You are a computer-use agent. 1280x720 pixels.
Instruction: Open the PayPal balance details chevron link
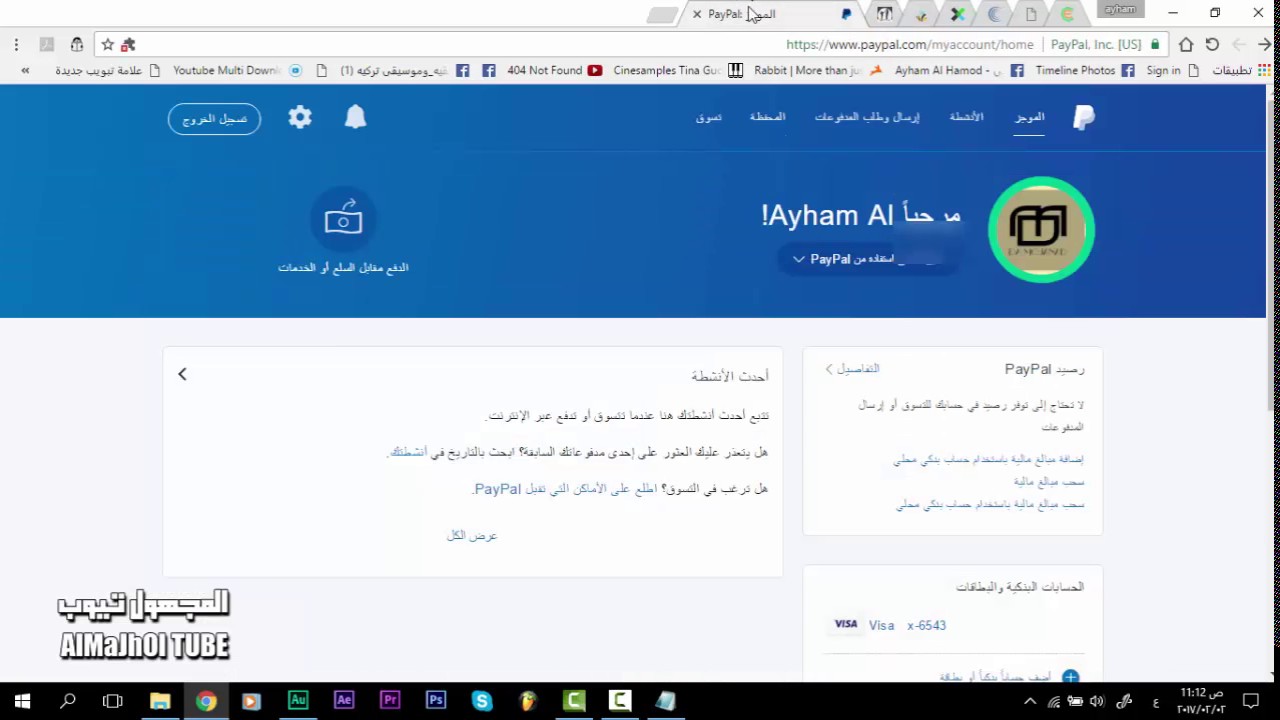852,369
